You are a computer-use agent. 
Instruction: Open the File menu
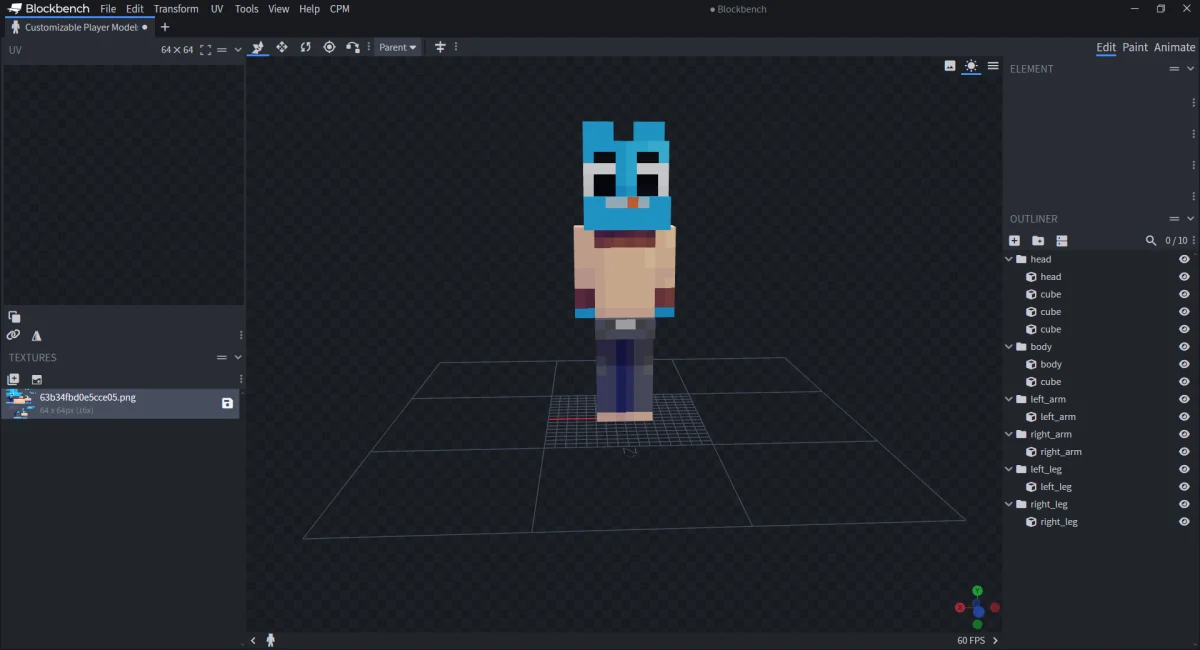pyautogui.click(x=108, y=9)
